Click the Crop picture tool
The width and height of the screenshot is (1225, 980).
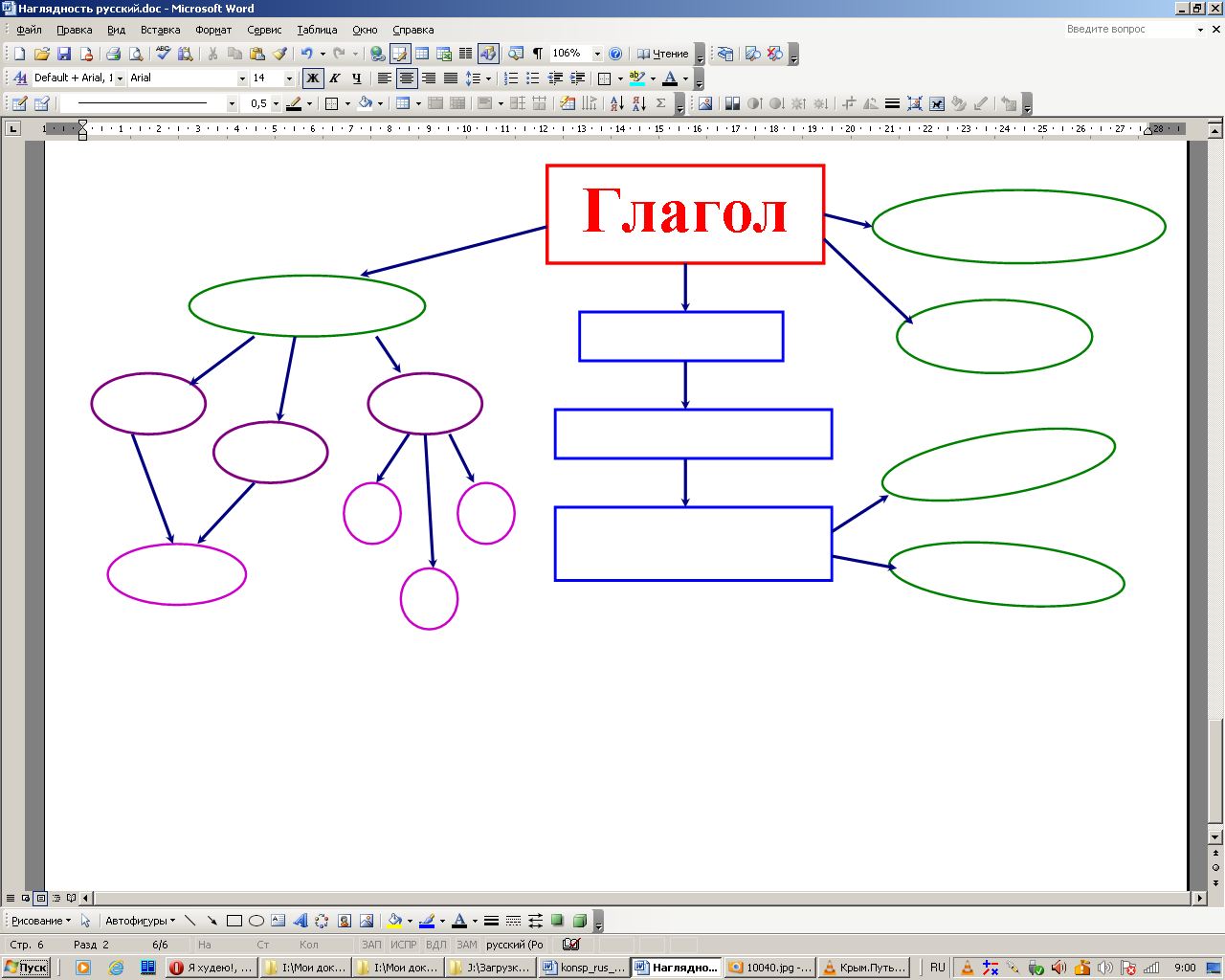pyautogui.click(x=848, y=103)
